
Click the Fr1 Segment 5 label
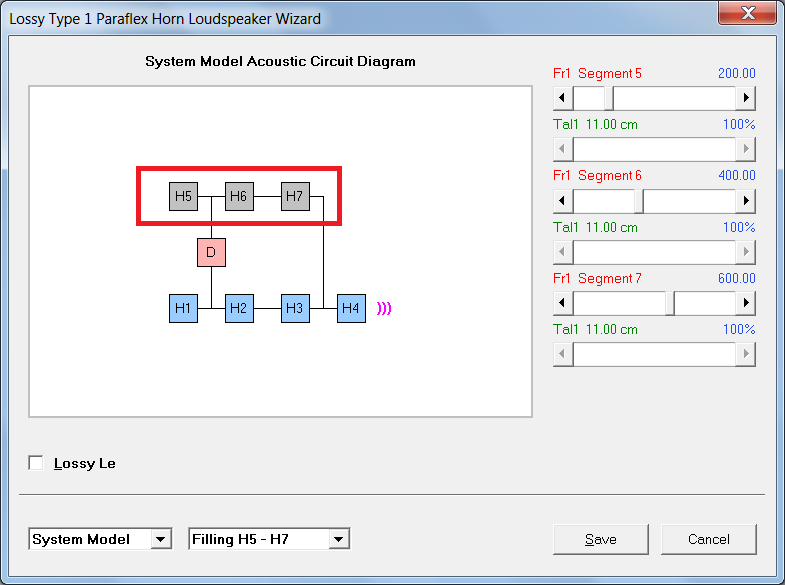point(597,73)
